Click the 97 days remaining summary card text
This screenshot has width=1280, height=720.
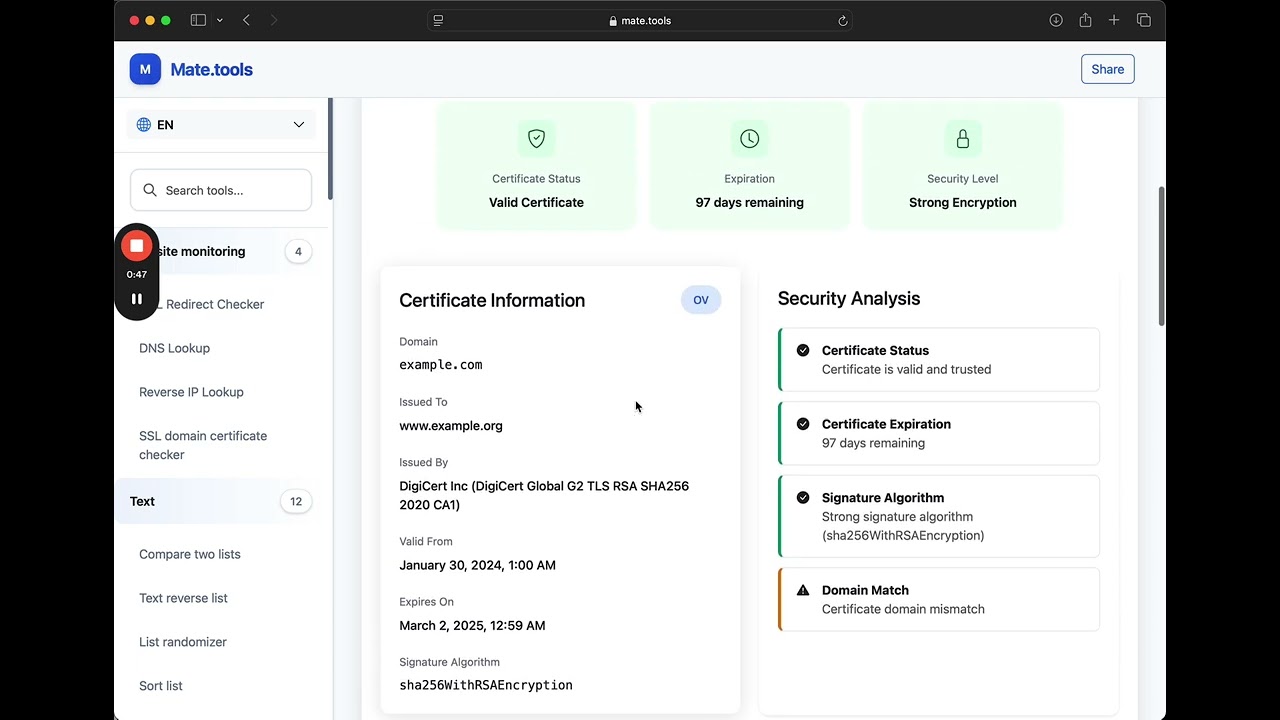(750, 202)
